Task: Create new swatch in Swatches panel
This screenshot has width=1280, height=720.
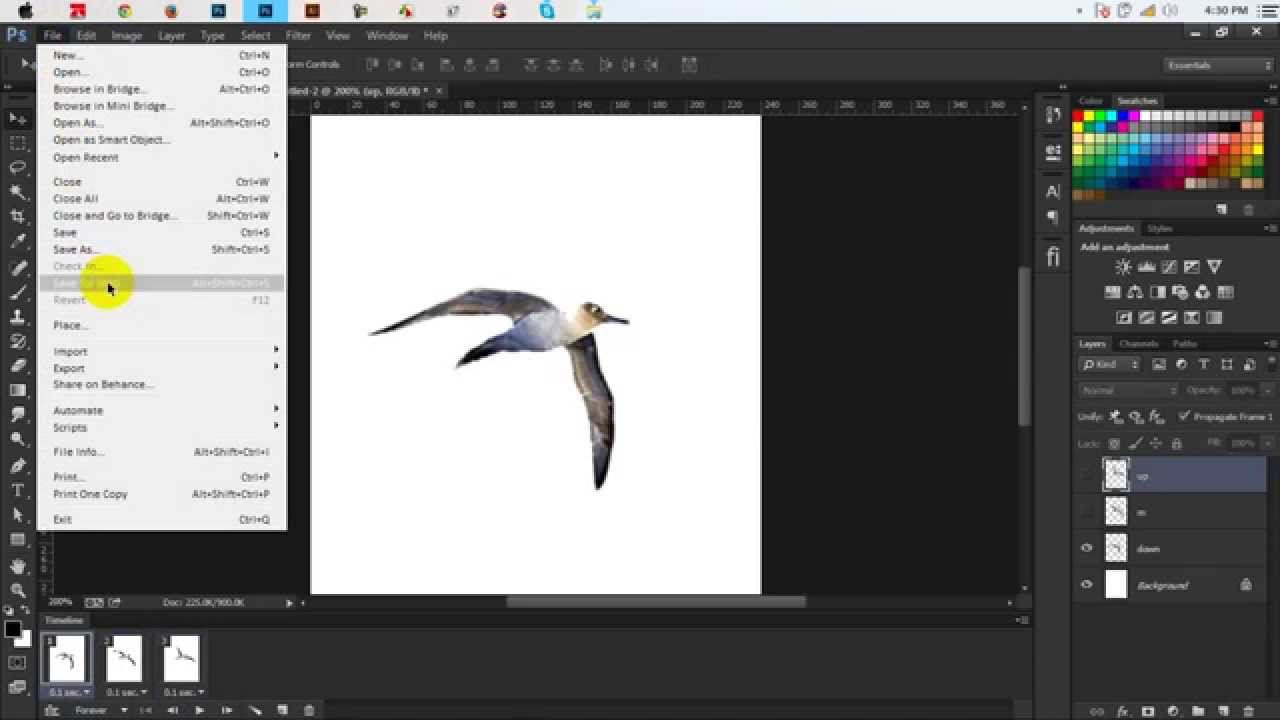Action: (x=1222, y=209)
